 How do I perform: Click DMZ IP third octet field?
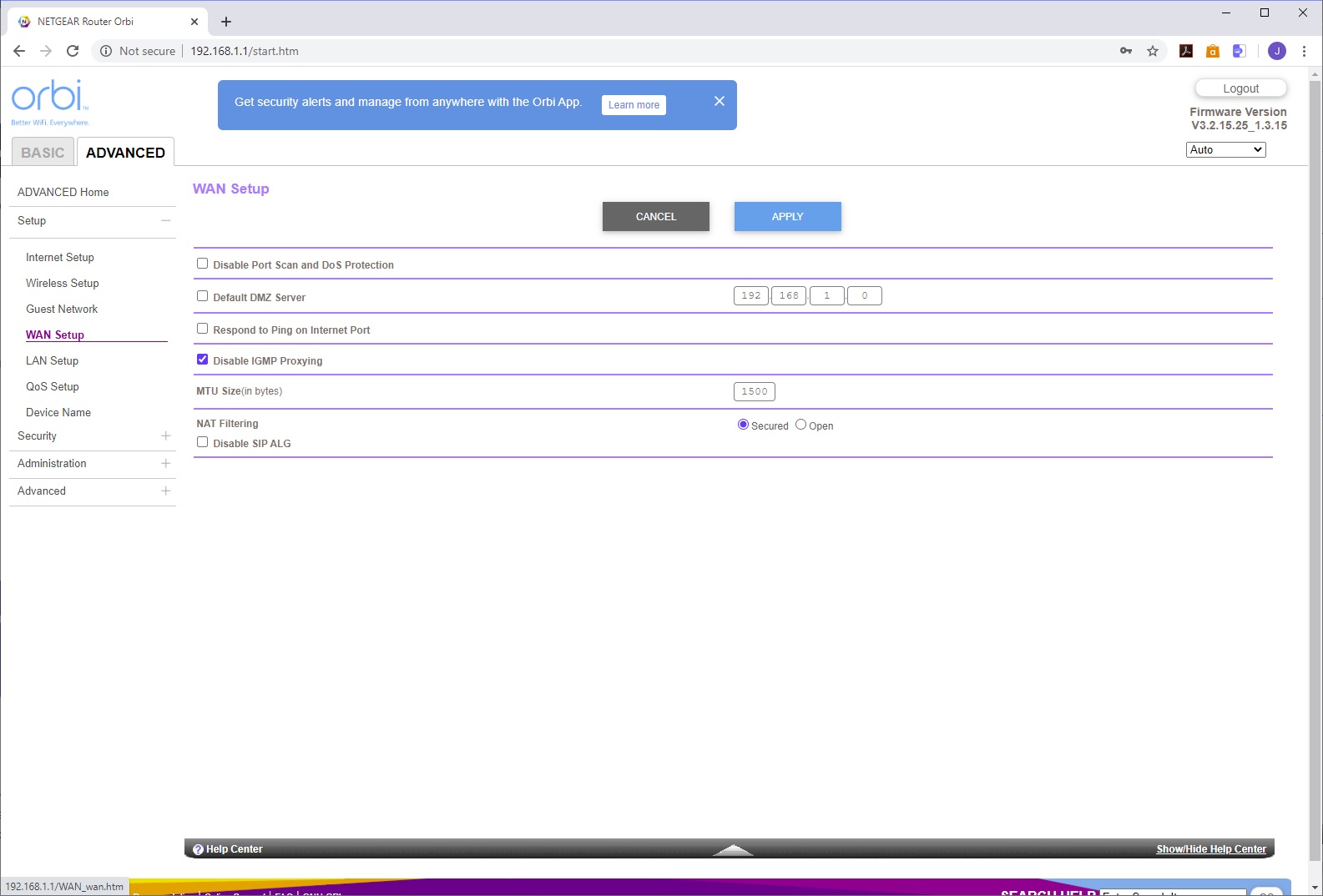click(827, 295)
